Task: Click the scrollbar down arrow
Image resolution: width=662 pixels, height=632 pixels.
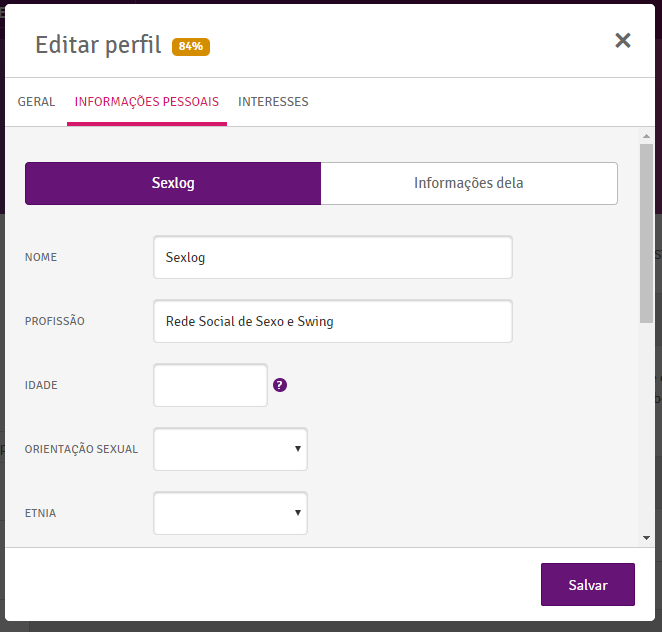Action: point(646,538)
